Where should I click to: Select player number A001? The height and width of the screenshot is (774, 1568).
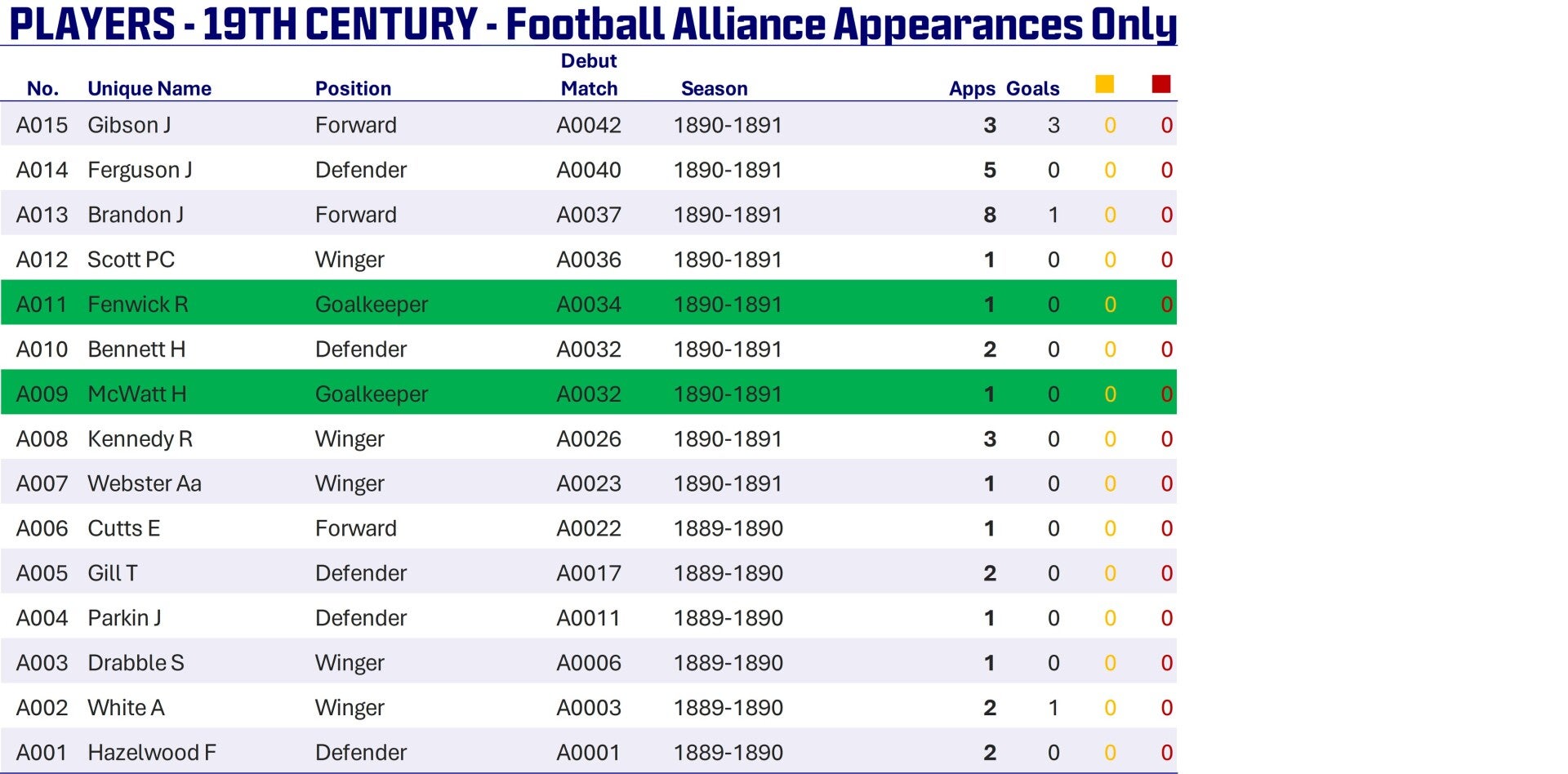pos(42,752)
